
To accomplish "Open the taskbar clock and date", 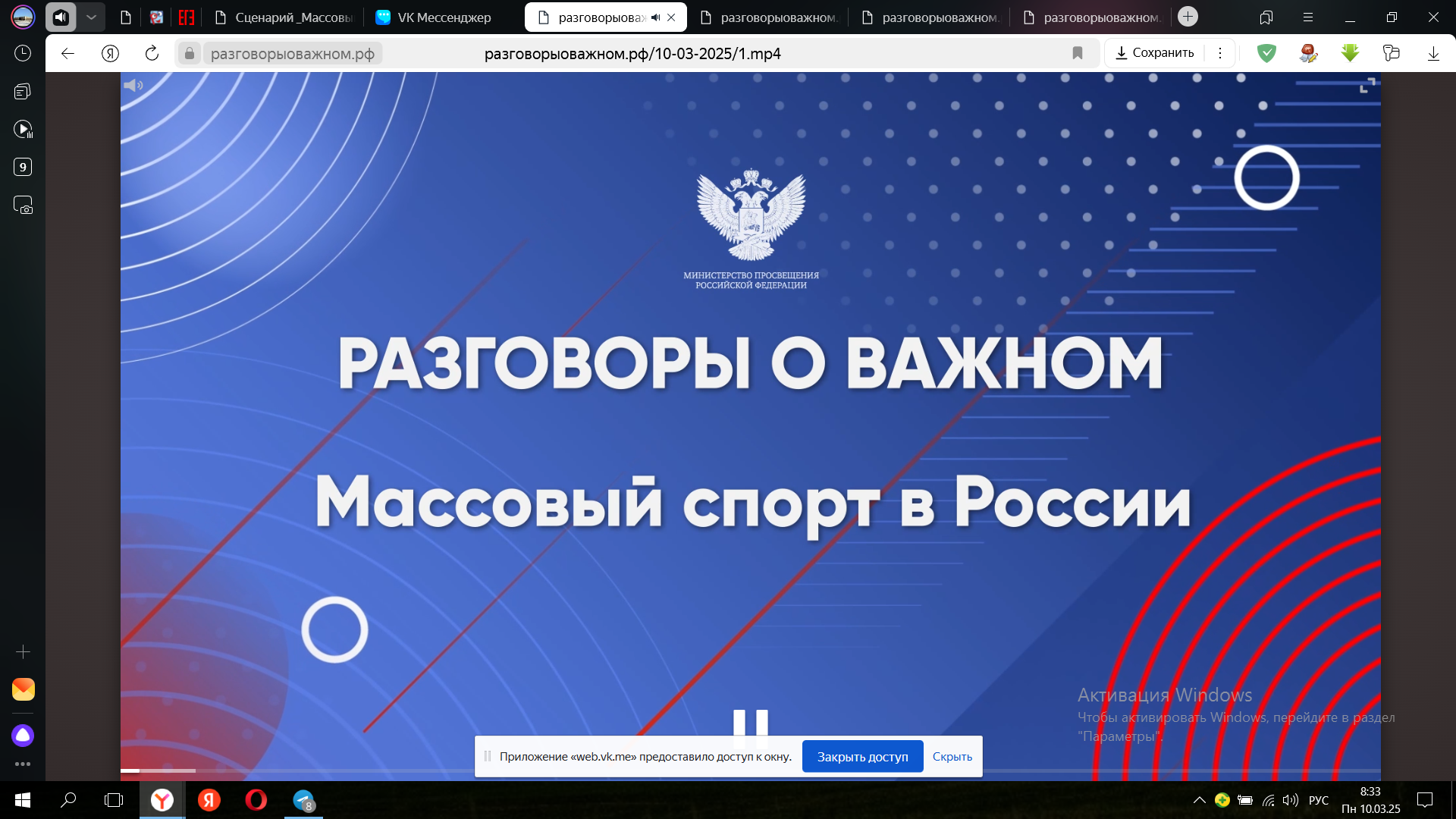I will click(x=1370, y=800).
